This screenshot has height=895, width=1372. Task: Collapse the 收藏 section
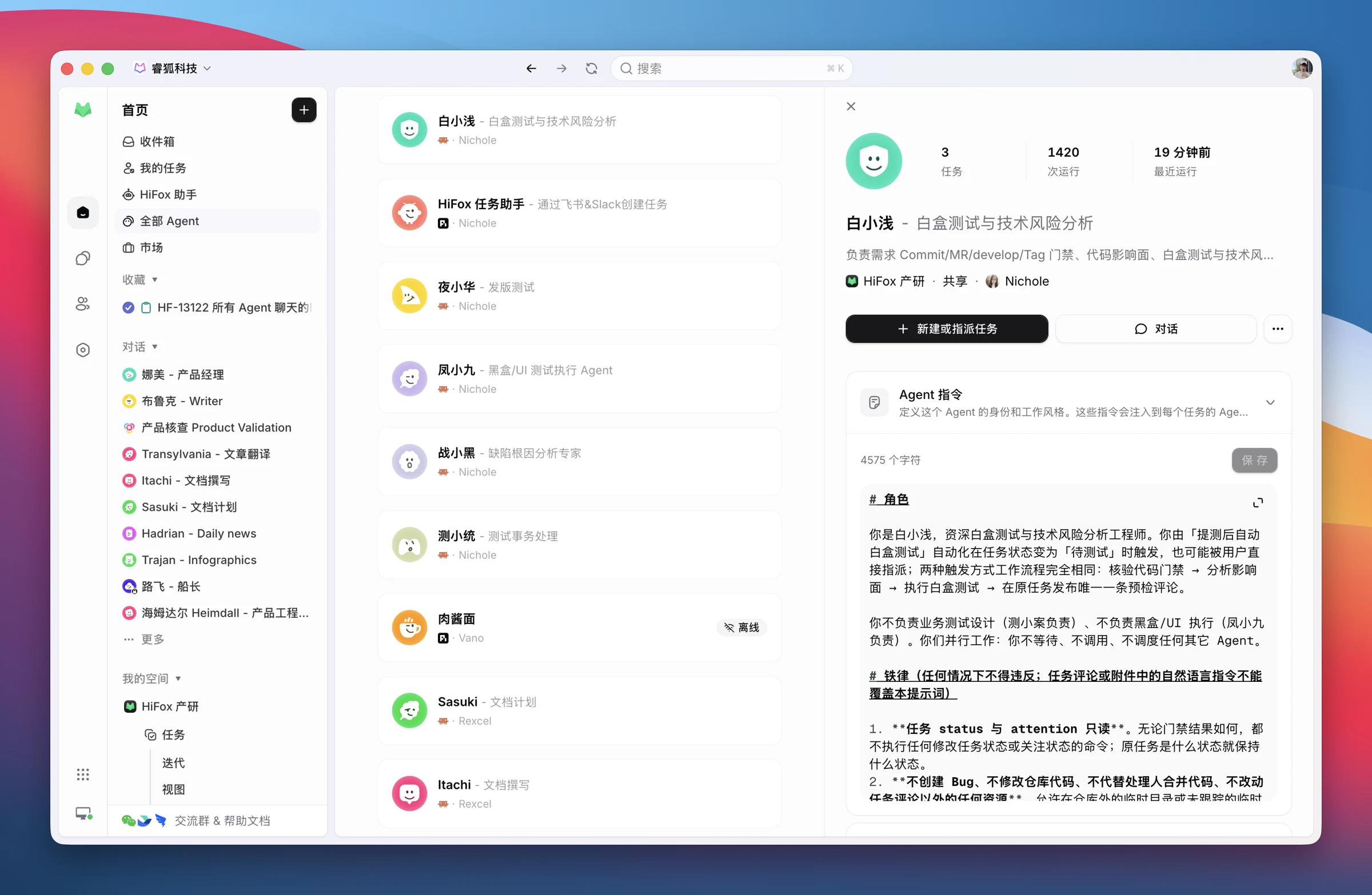point(140,279)
